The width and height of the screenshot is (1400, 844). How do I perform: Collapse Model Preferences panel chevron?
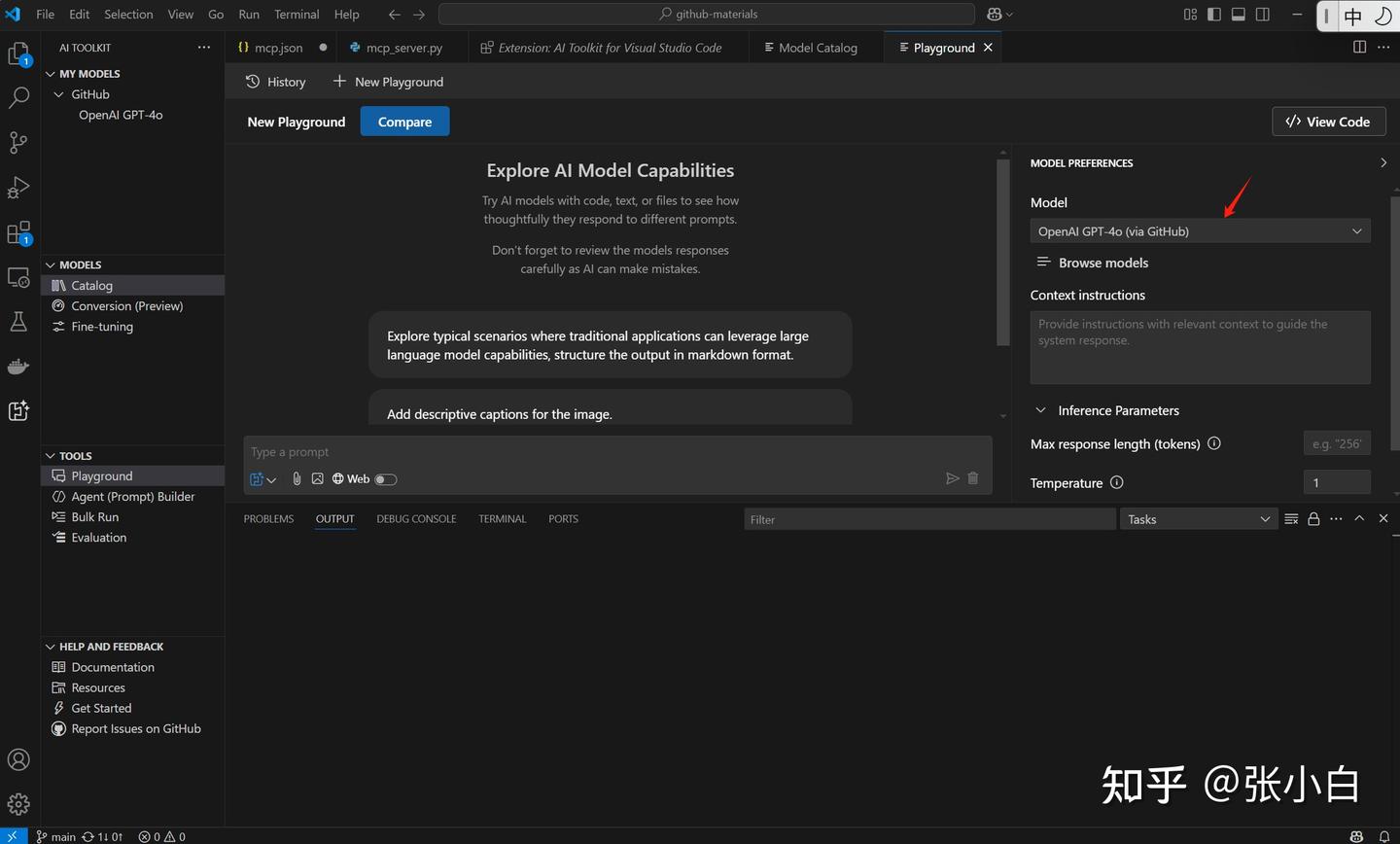point(1383,162)
